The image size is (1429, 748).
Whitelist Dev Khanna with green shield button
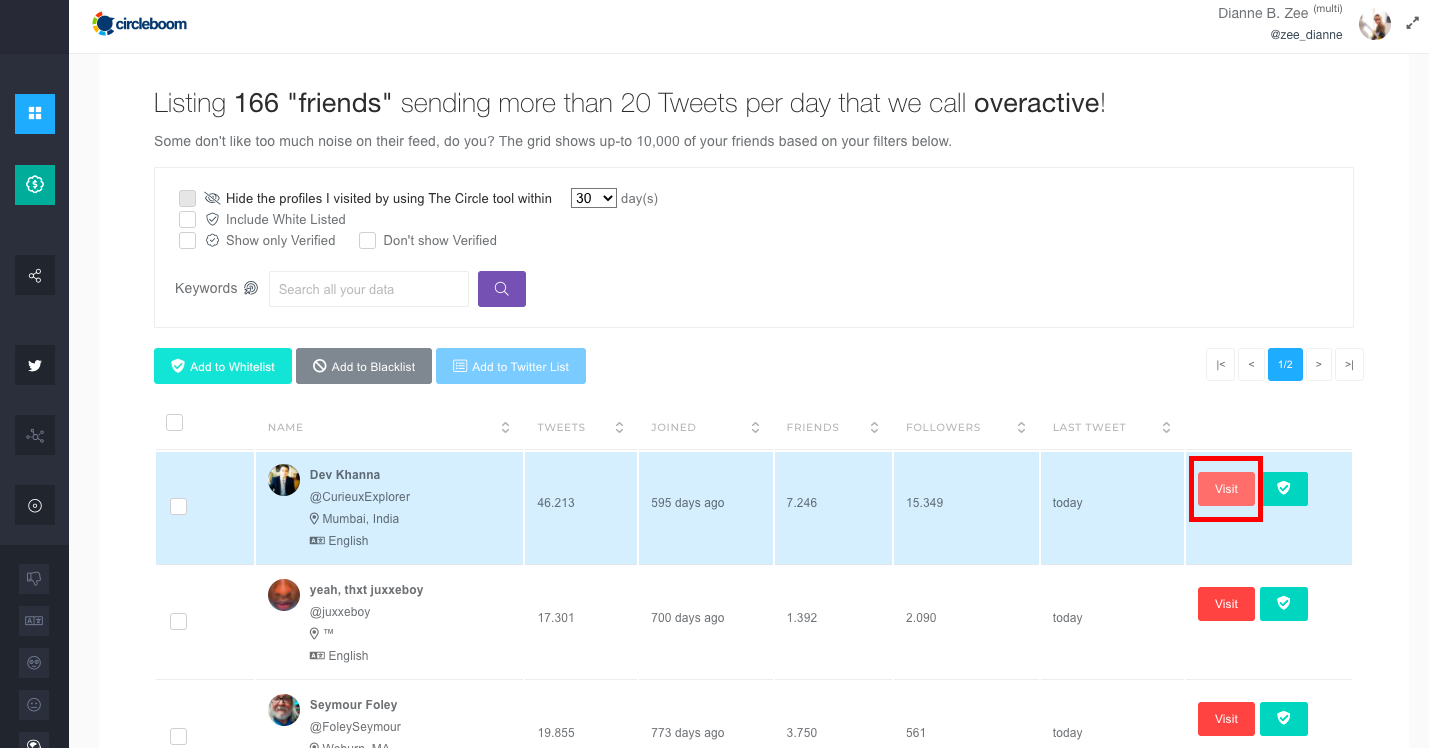1283,489
